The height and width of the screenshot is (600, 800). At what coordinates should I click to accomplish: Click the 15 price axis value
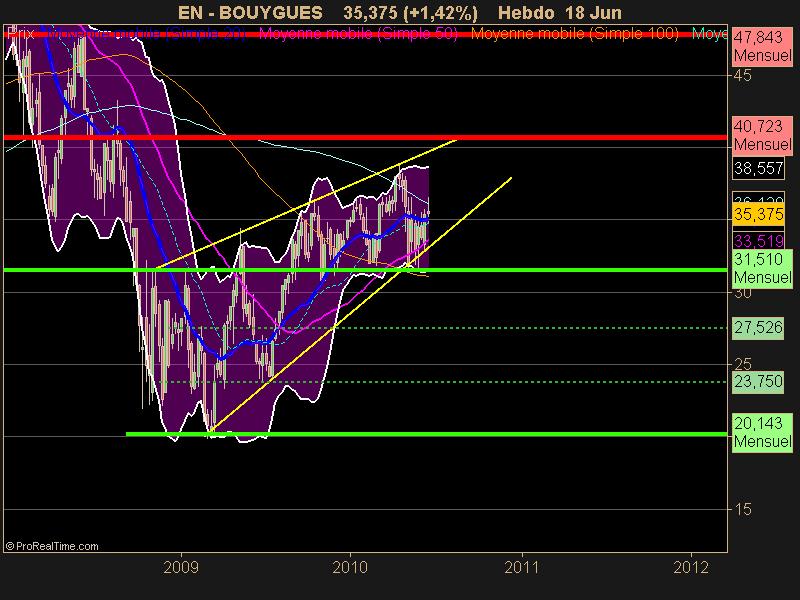pos(742,509)
